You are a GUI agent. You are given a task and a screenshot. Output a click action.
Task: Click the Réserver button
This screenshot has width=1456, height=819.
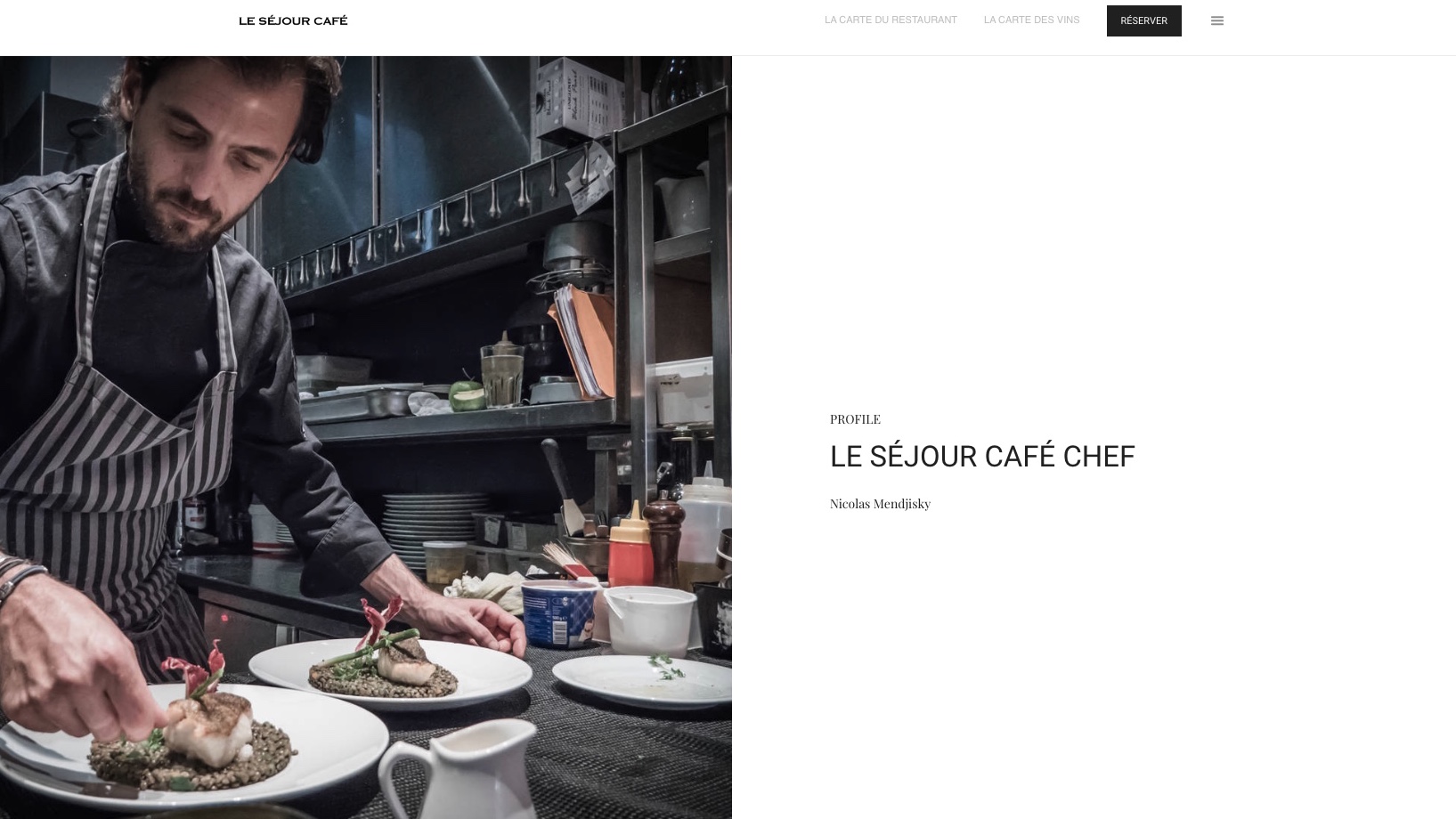pos(1143,20)
